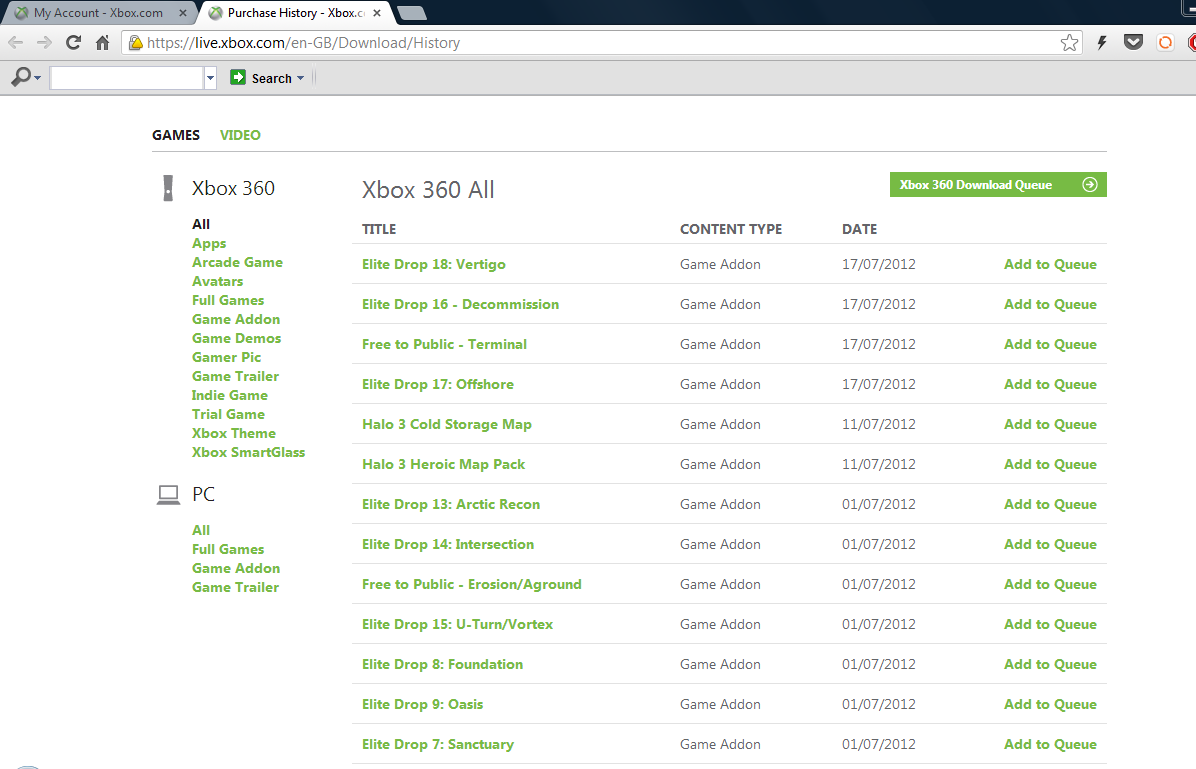The height and width of the screenshot is (769, 1196).
Task: Filter by Xbox 360 Game Addon
Action: [236, 320]
